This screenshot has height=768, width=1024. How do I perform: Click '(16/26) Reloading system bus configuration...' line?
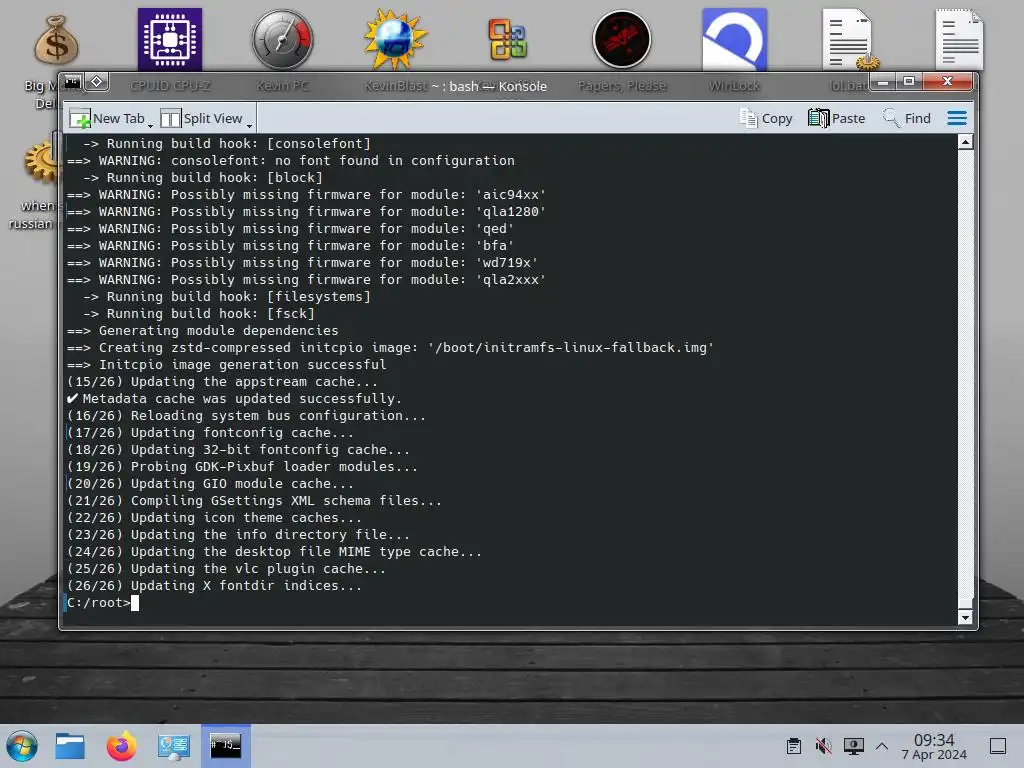click(246, 416)
